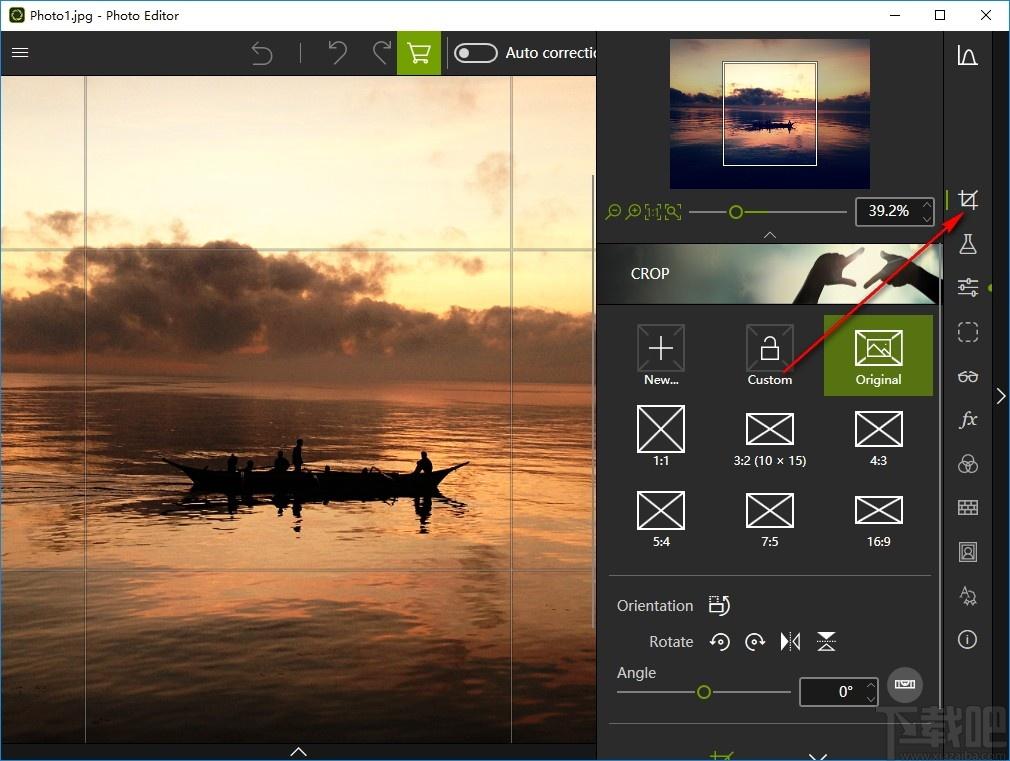1010x761 pixels.
Task: Flip the photo horizontally
Action: [790, 642]
